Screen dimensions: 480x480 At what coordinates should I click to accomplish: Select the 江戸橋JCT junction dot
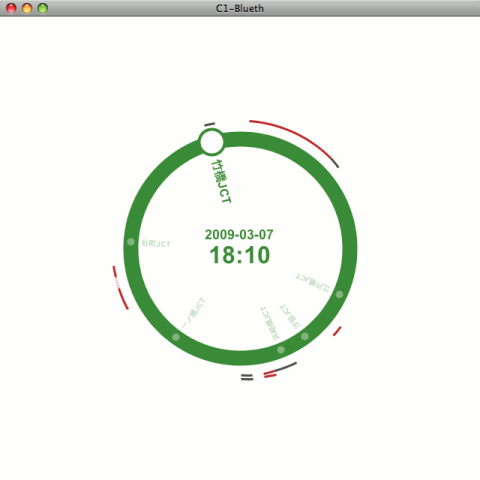pyautogui.click(x=339, y=294)
